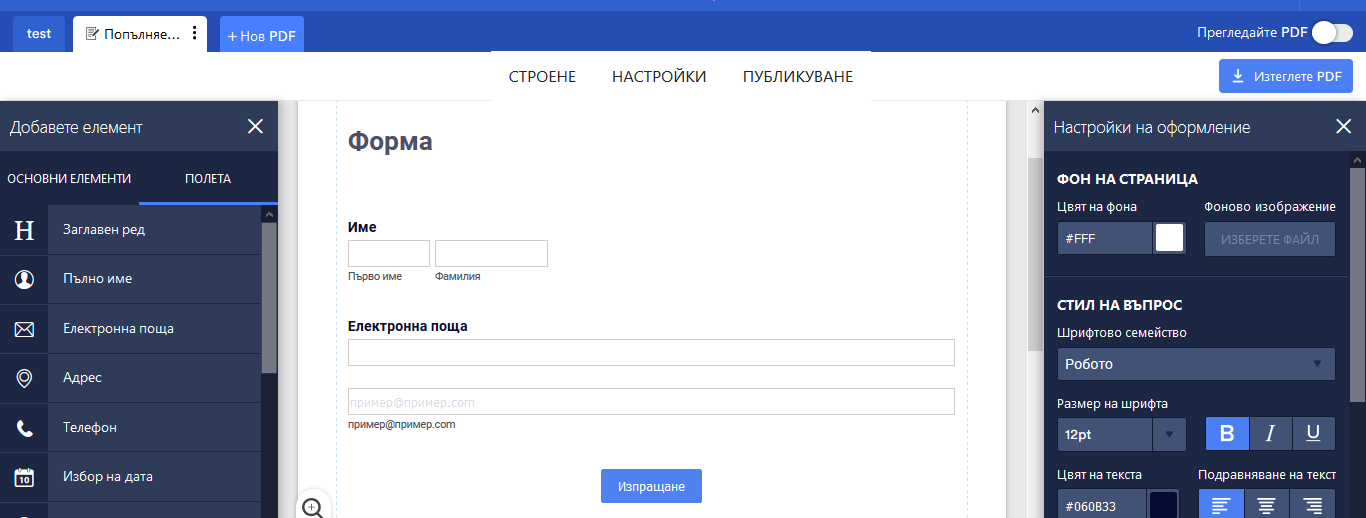Open the dark text color swatch

click(x=1164, y=506)
